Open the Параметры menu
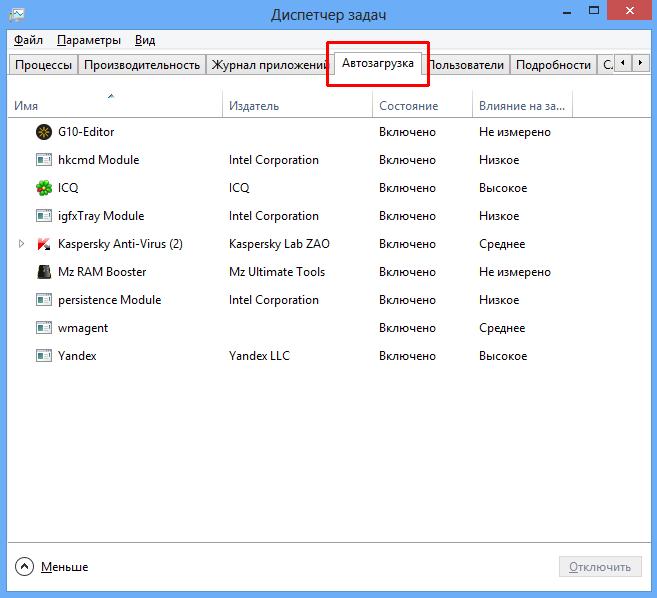 click(x=89, y=40)
